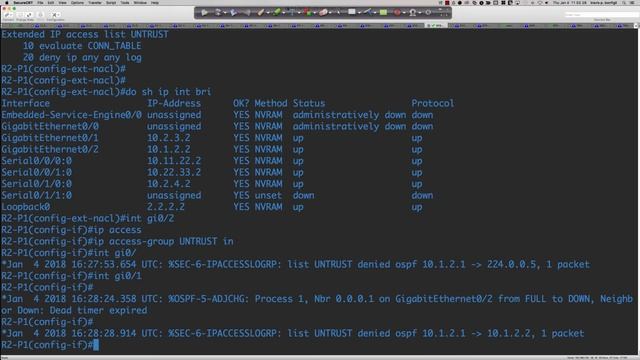Image resolution: width=640 pixels, height=360 pixels.
Task: Click the '10 evaluate CONN_TABLE' line
Action: click(x=82, y=46)
